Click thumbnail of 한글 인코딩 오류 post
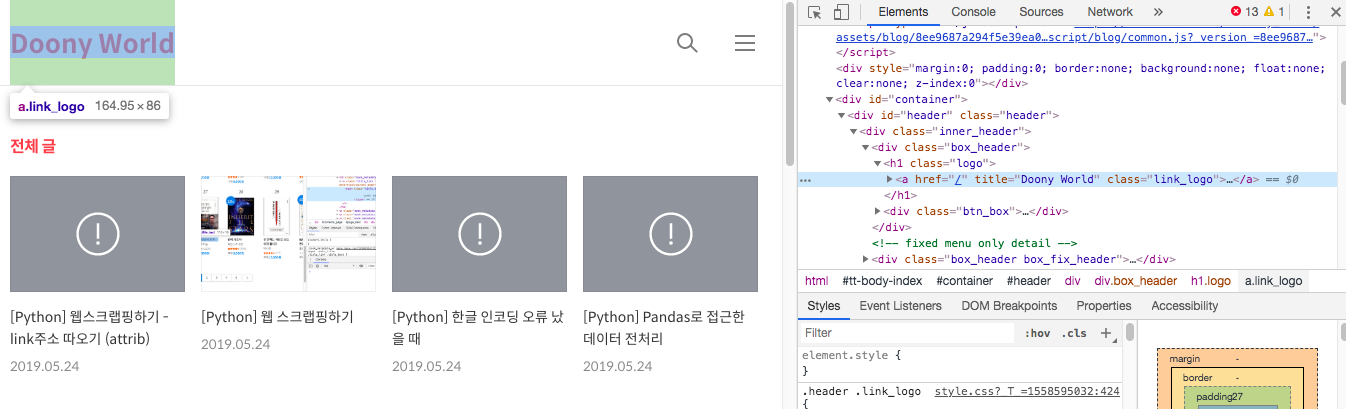The image size is (1346, 409). [x=479, y=234]
